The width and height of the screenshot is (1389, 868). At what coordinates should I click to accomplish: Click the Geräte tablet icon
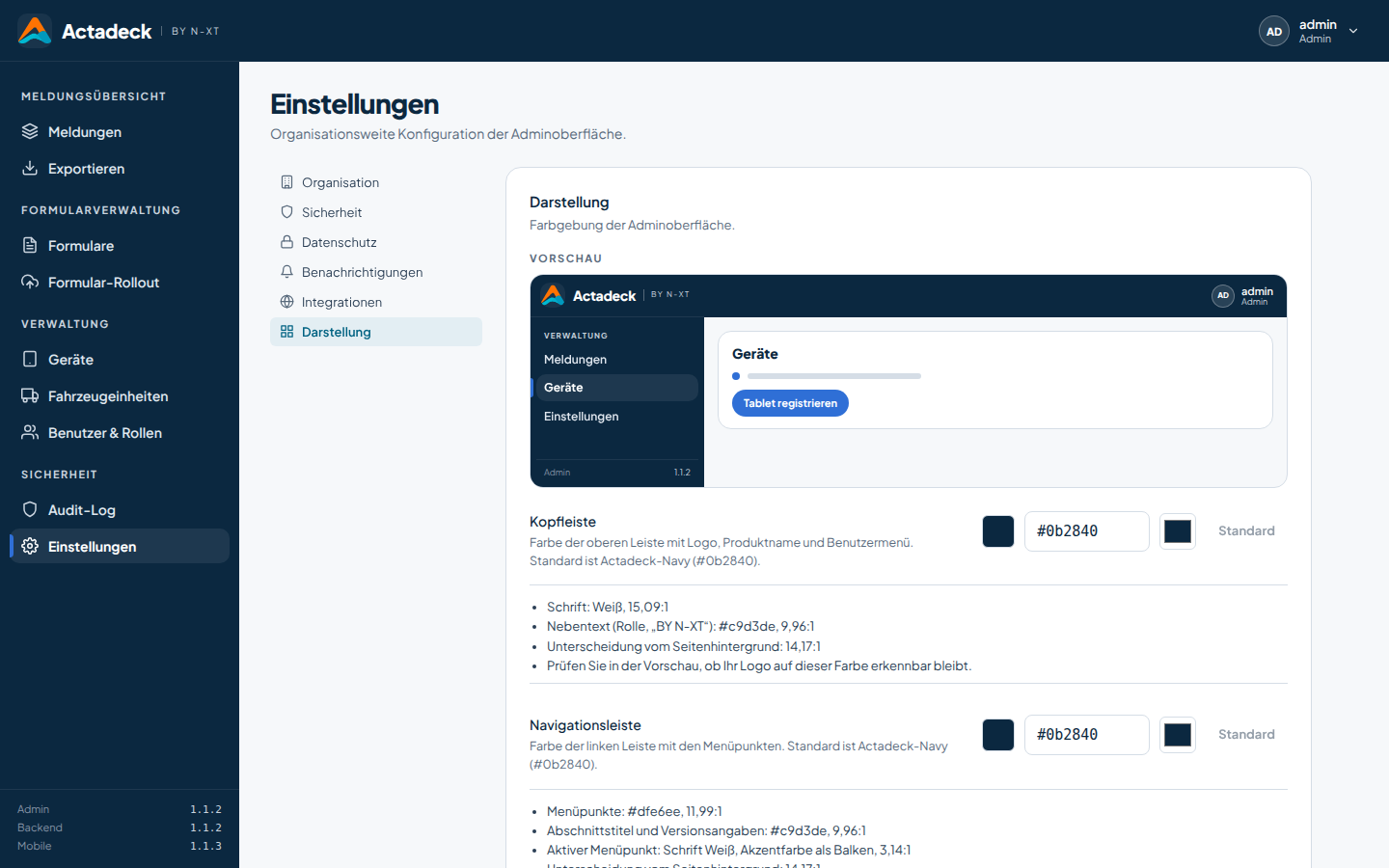click(30, 359)
